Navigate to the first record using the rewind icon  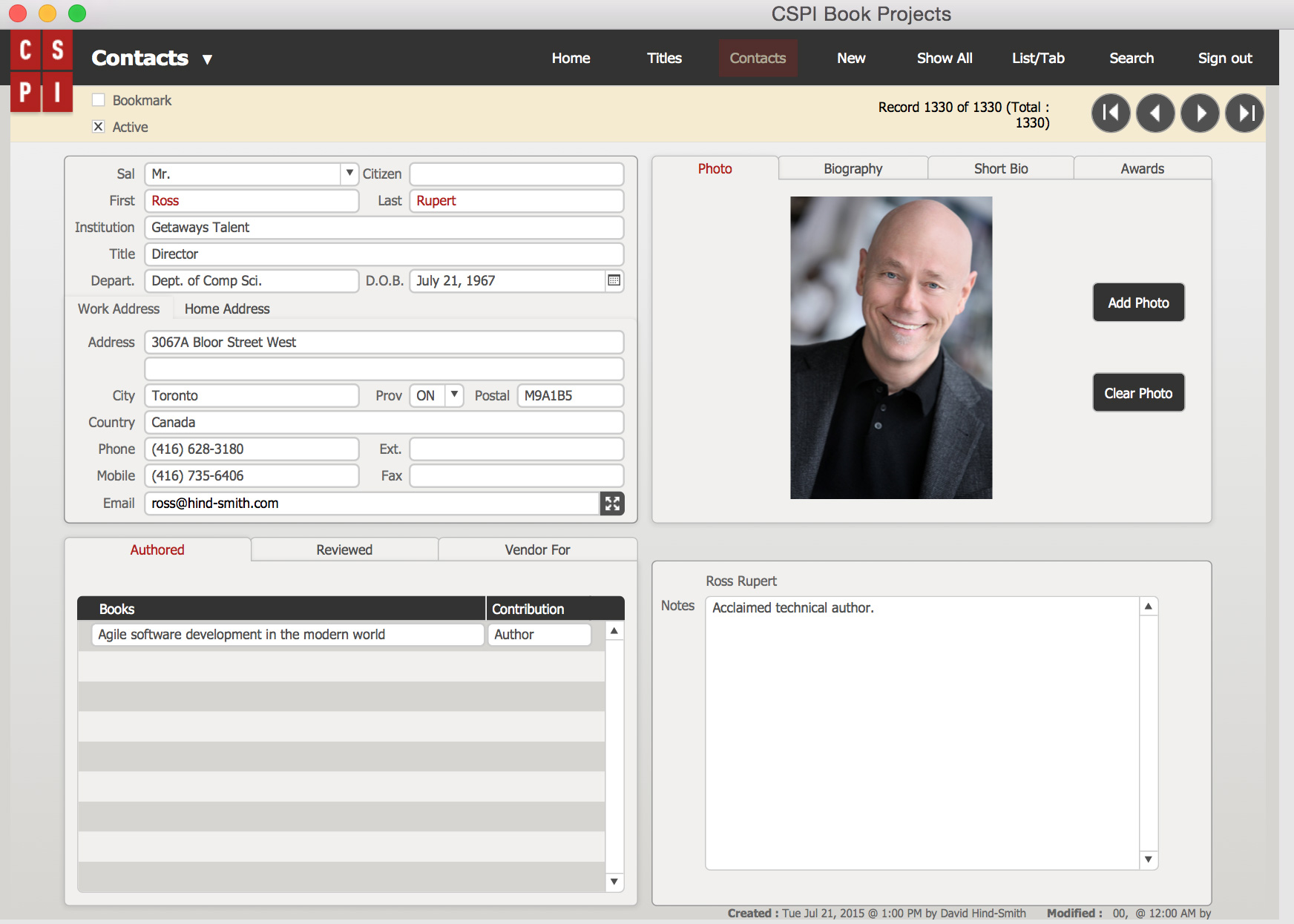(x=1111, y=113)
